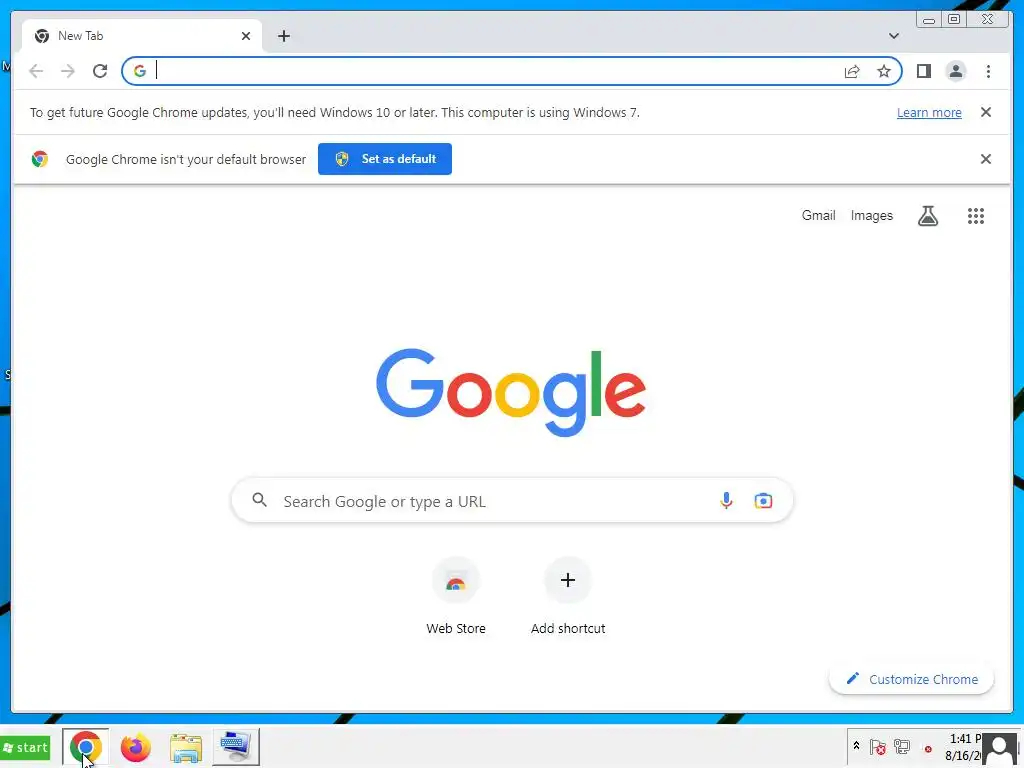This screenshot has height=768, width=1024.
Task: Start voice search with microphone icon
Action: [x=726, y=501]
